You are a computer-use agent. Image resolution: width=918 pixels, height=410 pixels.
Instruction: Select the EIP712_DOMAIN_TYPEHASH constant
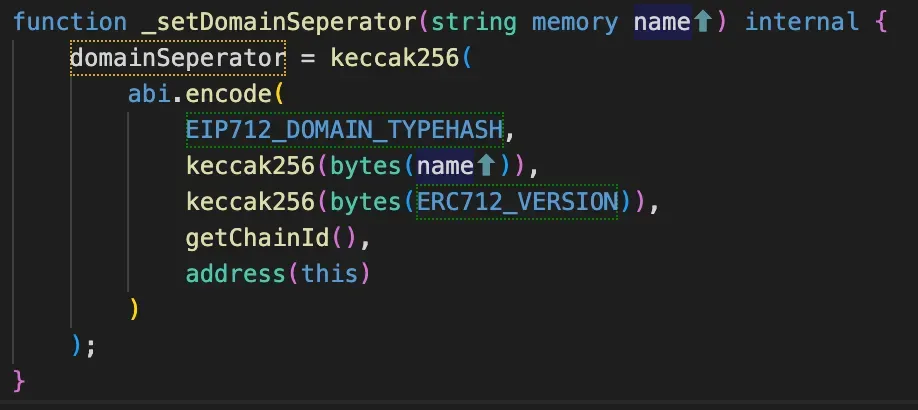click(x=344, y=130)
